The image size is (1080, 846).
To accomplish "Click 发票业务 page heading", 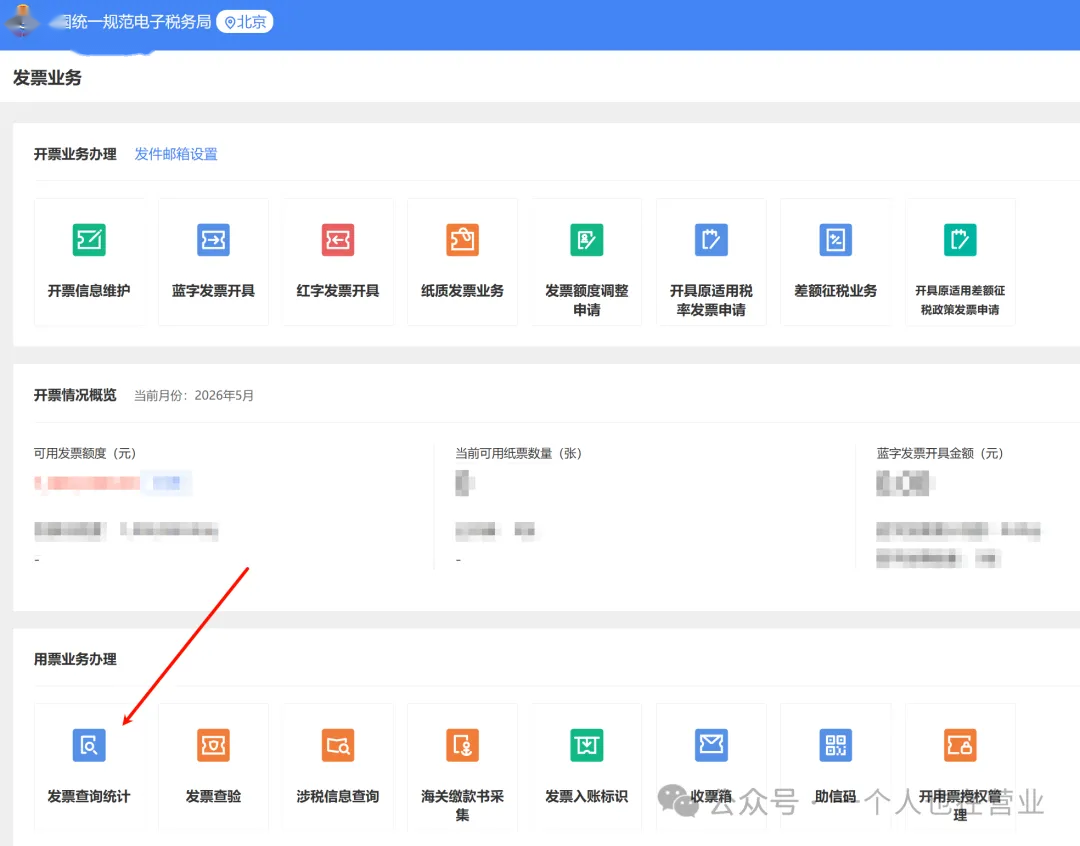I will [x=48, y=78].
